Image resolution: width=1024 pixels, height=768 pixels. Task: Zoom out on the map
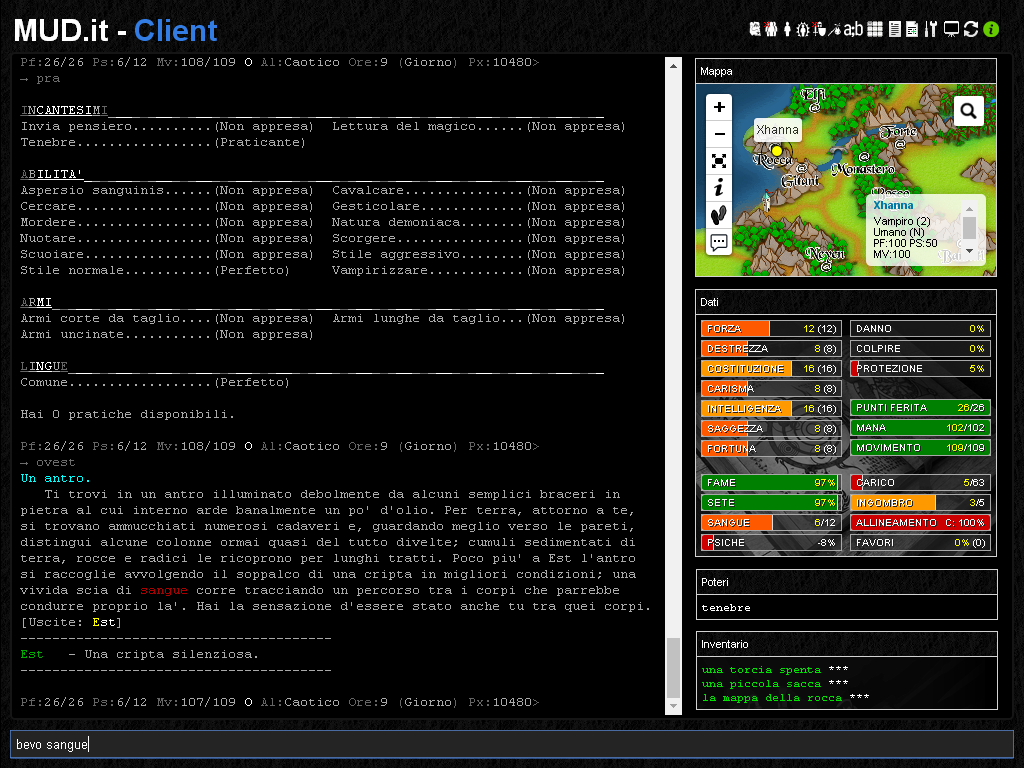click(719, 134)
